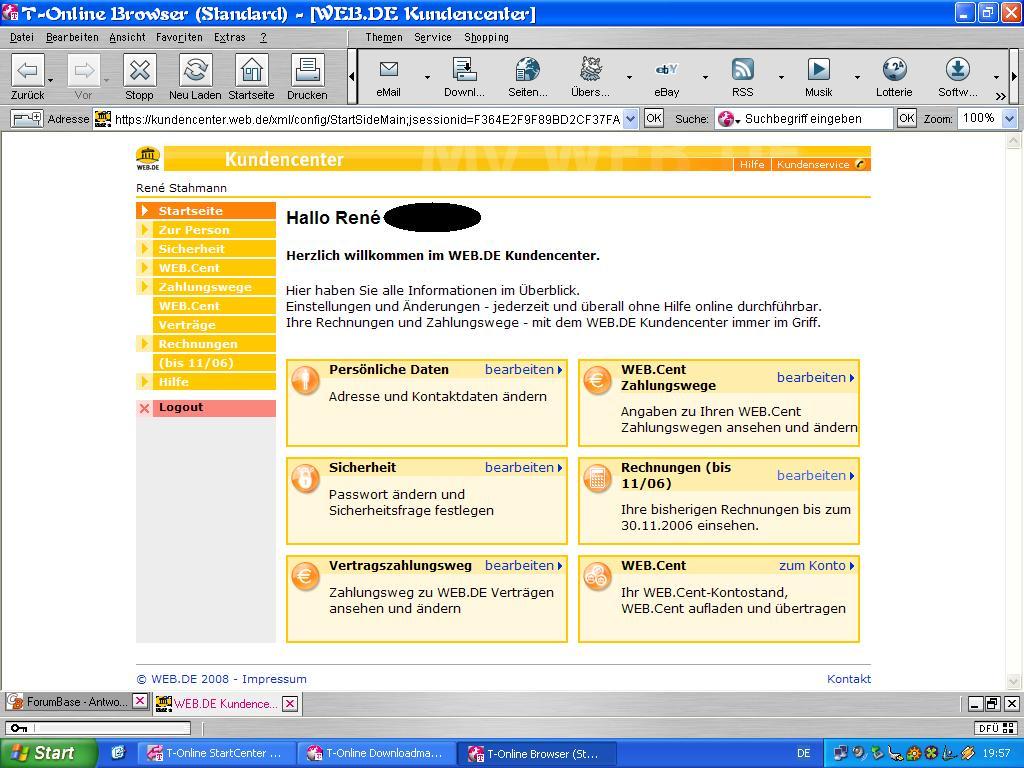Image resolution: width=1024 pixels, height=768 pixels.
Task: Open the Extras menu
Action: [x=230, y=37]
